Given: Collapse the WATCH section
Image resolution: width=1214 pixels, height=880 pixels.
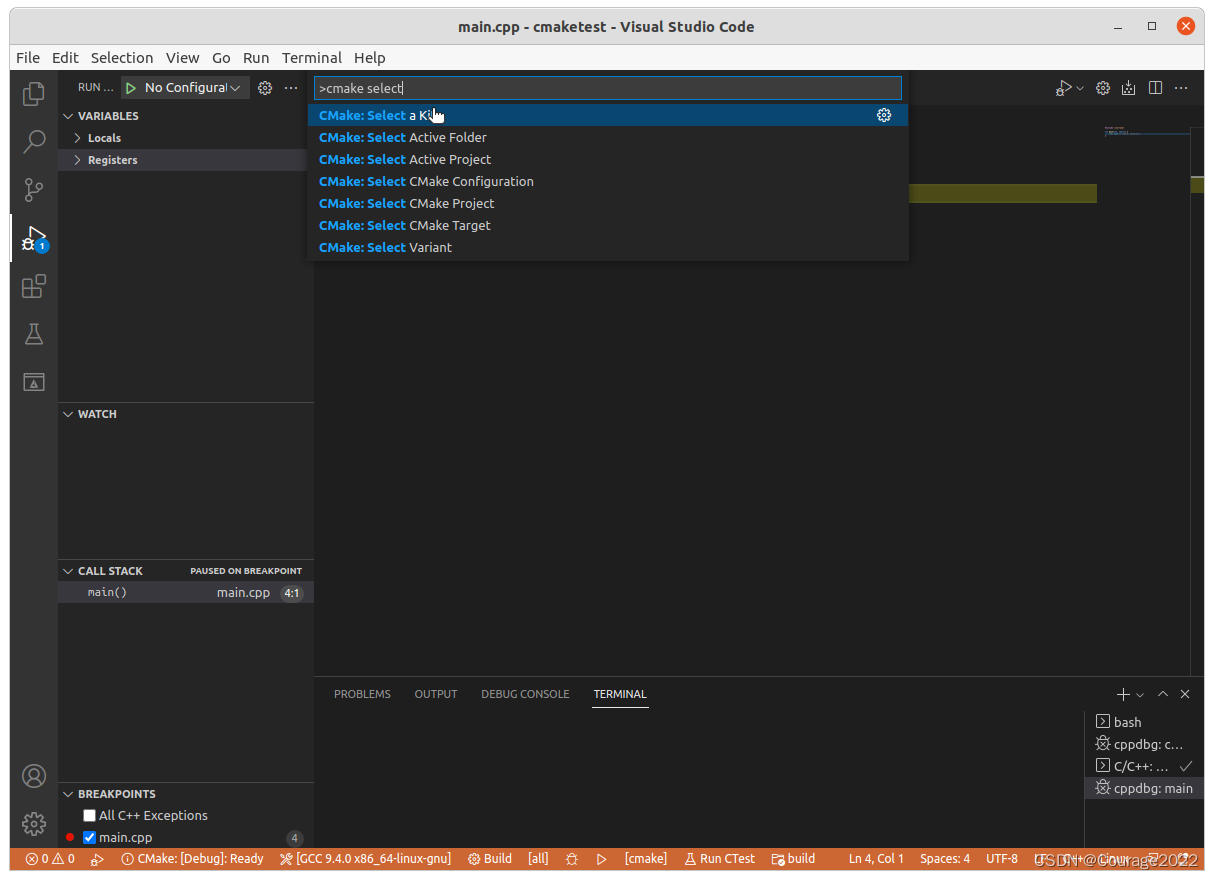Looking at the screenshot, I should click(186, 414).
